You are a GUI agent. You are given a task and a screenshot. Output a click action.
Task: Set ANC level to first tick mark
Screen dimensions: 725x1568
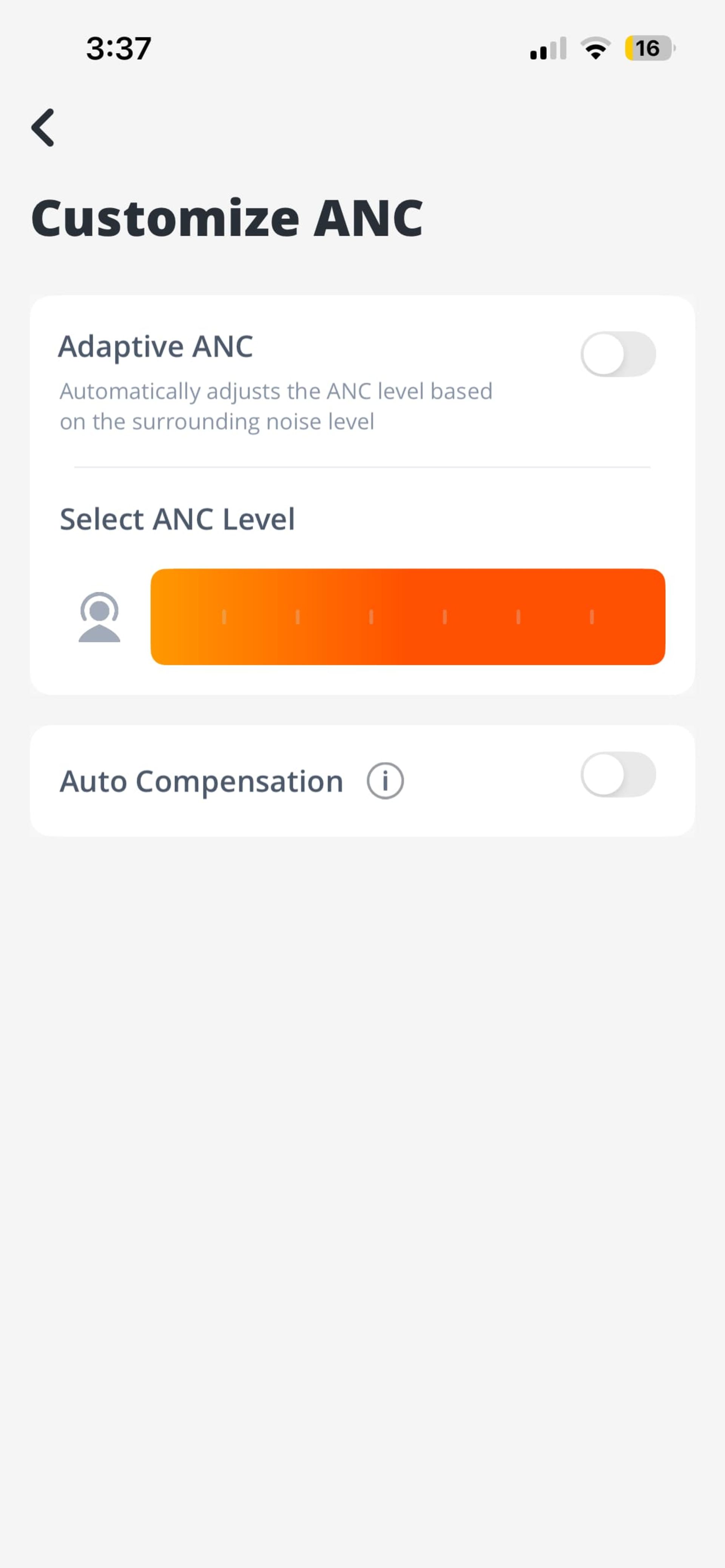point(224,617)
